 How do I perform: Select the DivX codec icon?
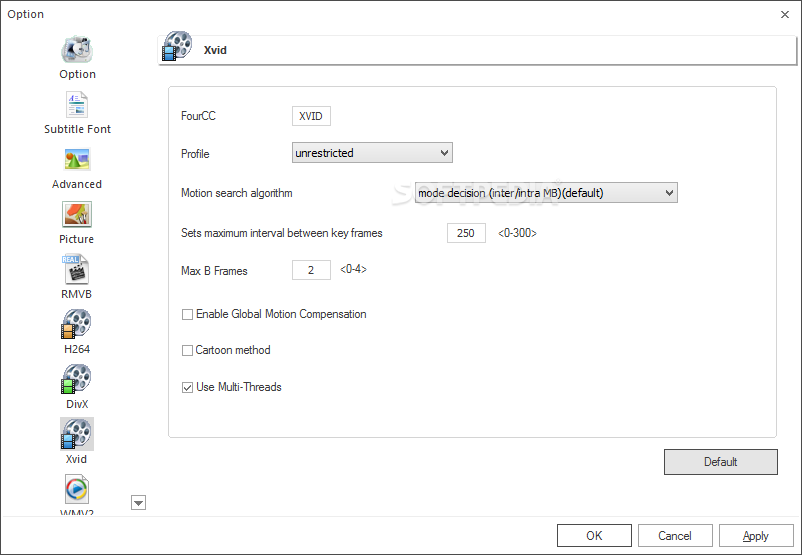(76, 379)
